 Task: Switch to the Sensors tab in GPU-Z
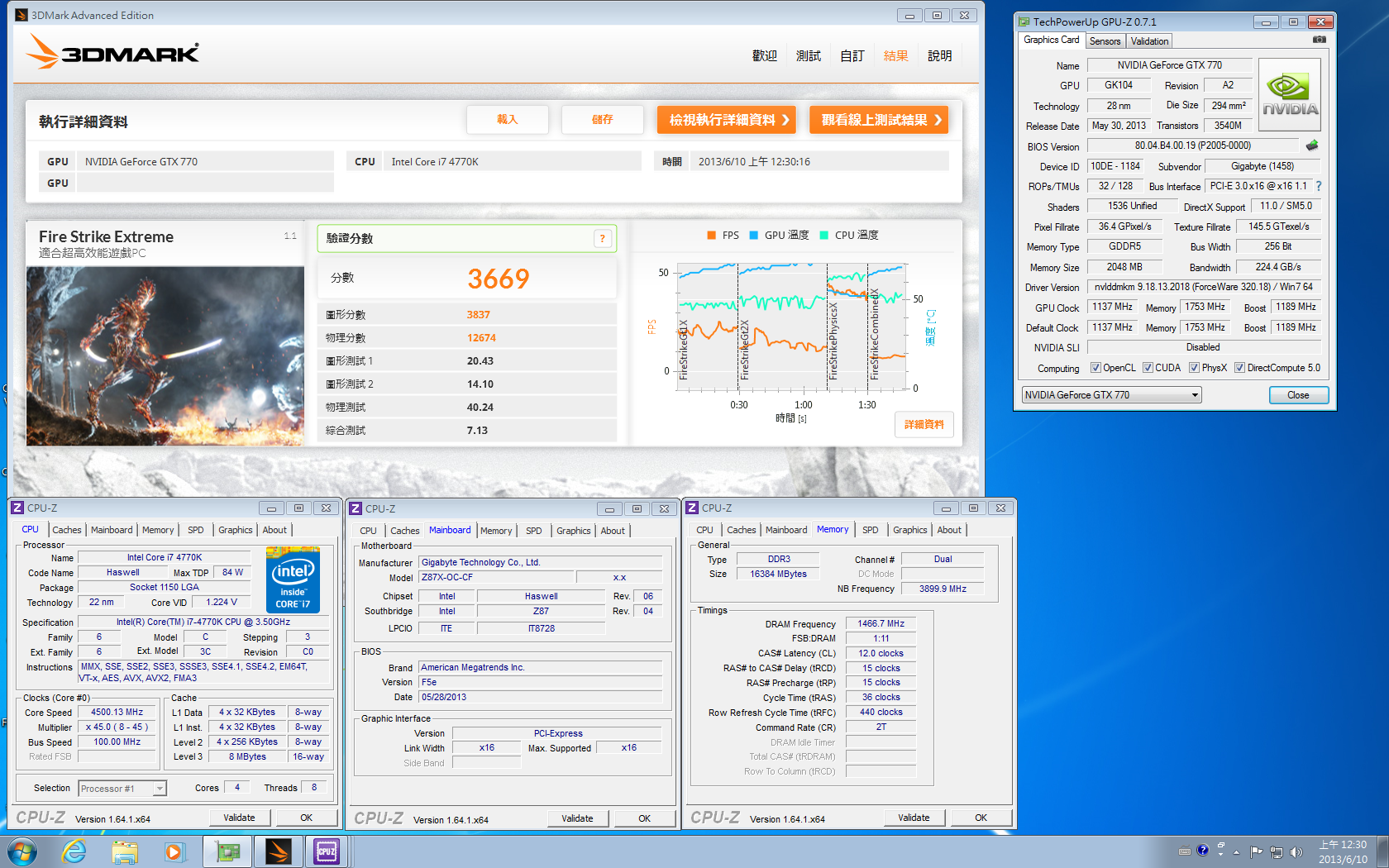[1105, 41]
